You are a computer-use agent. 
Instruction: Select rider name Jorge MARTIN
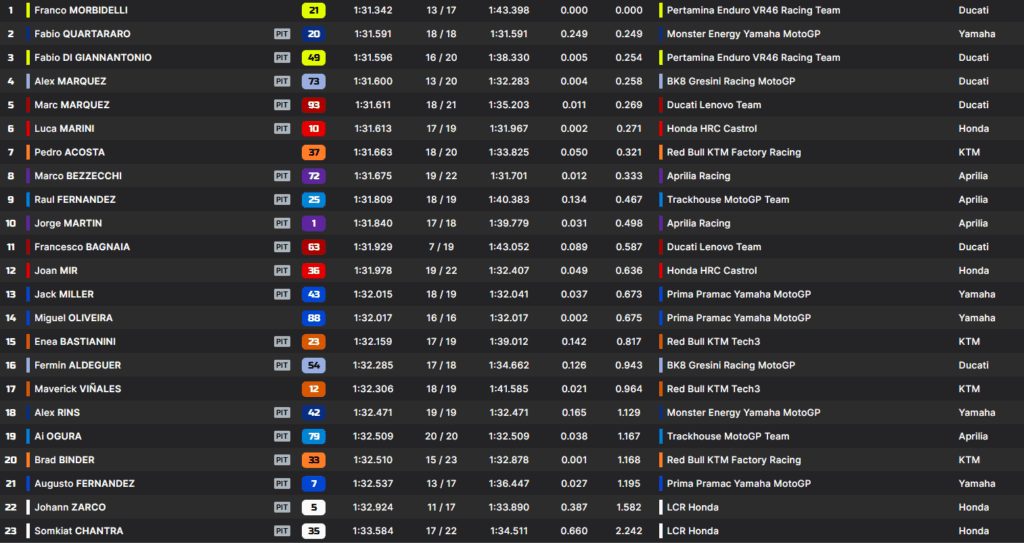pyautogui.click(x=68, y=223)
